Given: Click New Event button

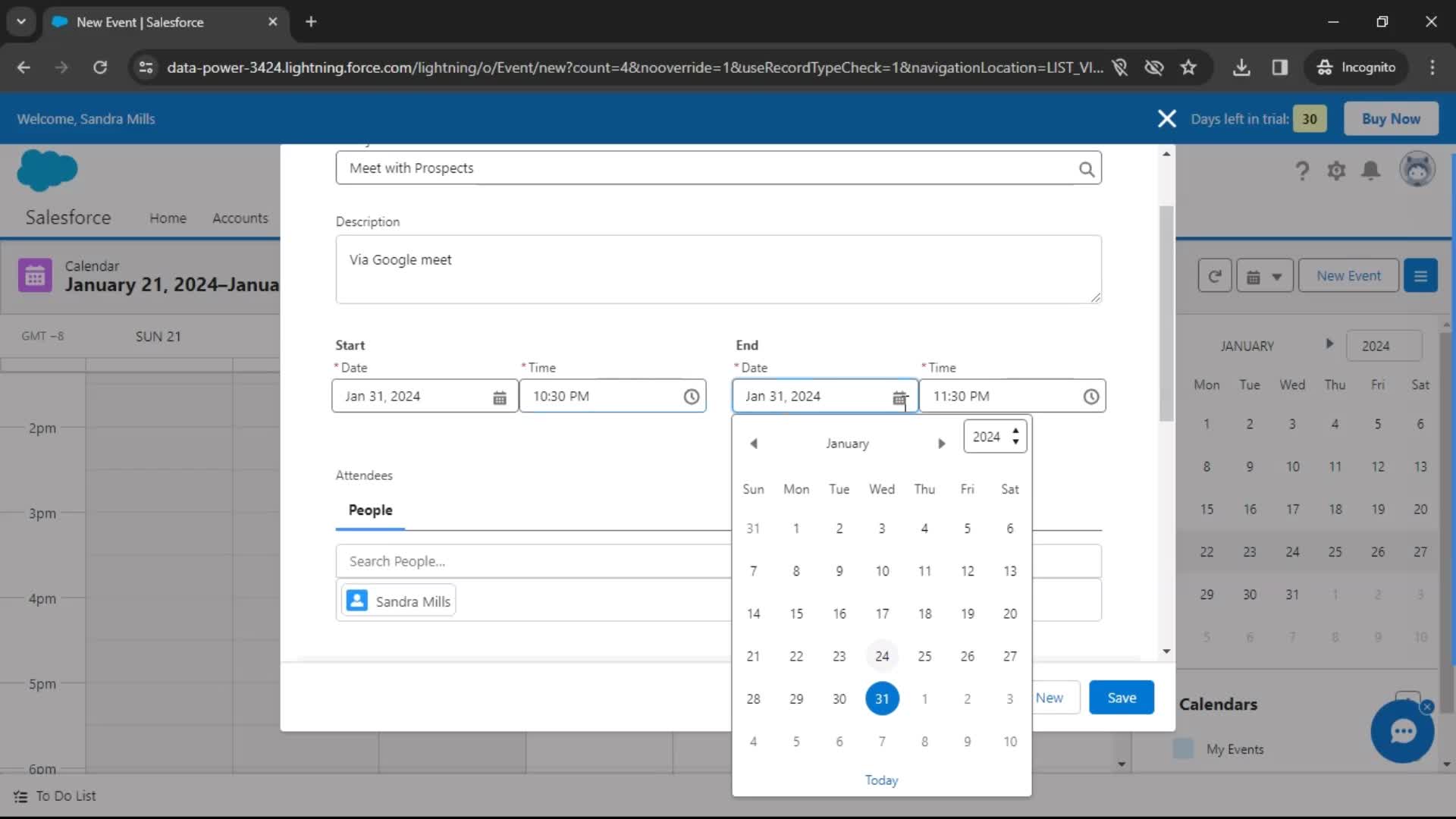Looking at the screenshot, I should [x=1348, y=276].
